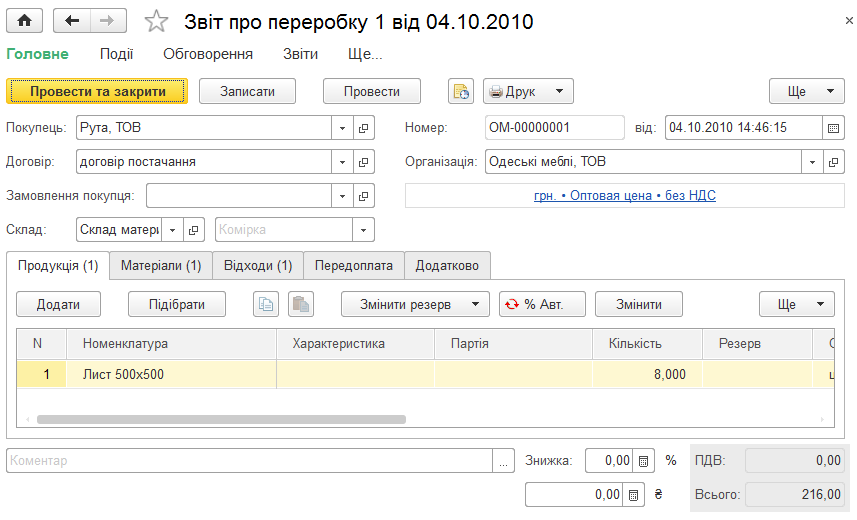The height and width of the screenshot is (520, 857).
Task: Switch to the Відходи (1) tab
Action: pyautogui.click(x=258, y=266)
